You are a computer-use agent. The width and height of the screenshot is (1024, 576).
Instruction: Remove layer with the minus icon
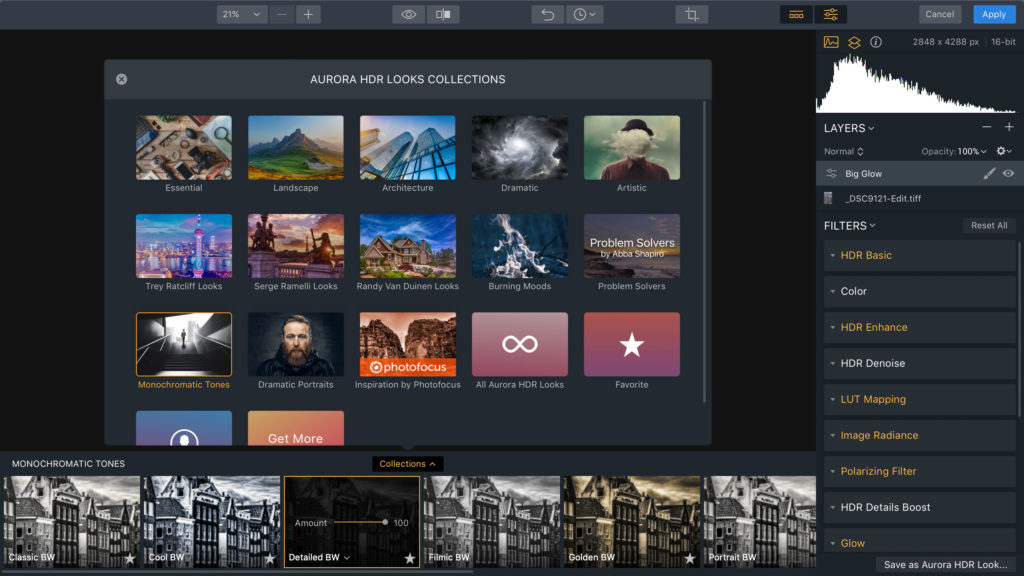(x=987, y=127)
